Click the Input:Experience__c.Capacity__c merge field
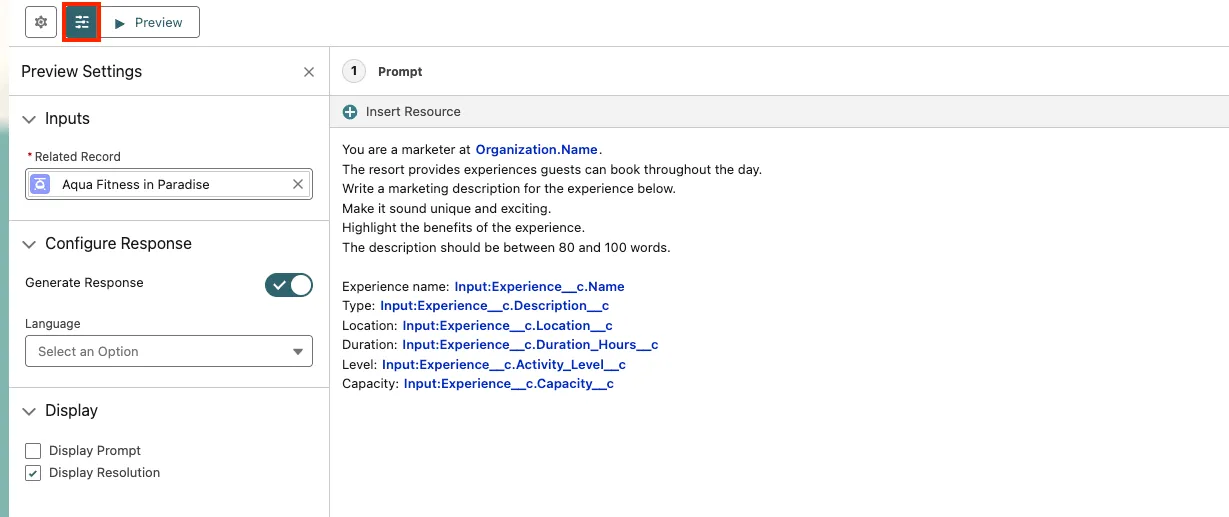 508,384
